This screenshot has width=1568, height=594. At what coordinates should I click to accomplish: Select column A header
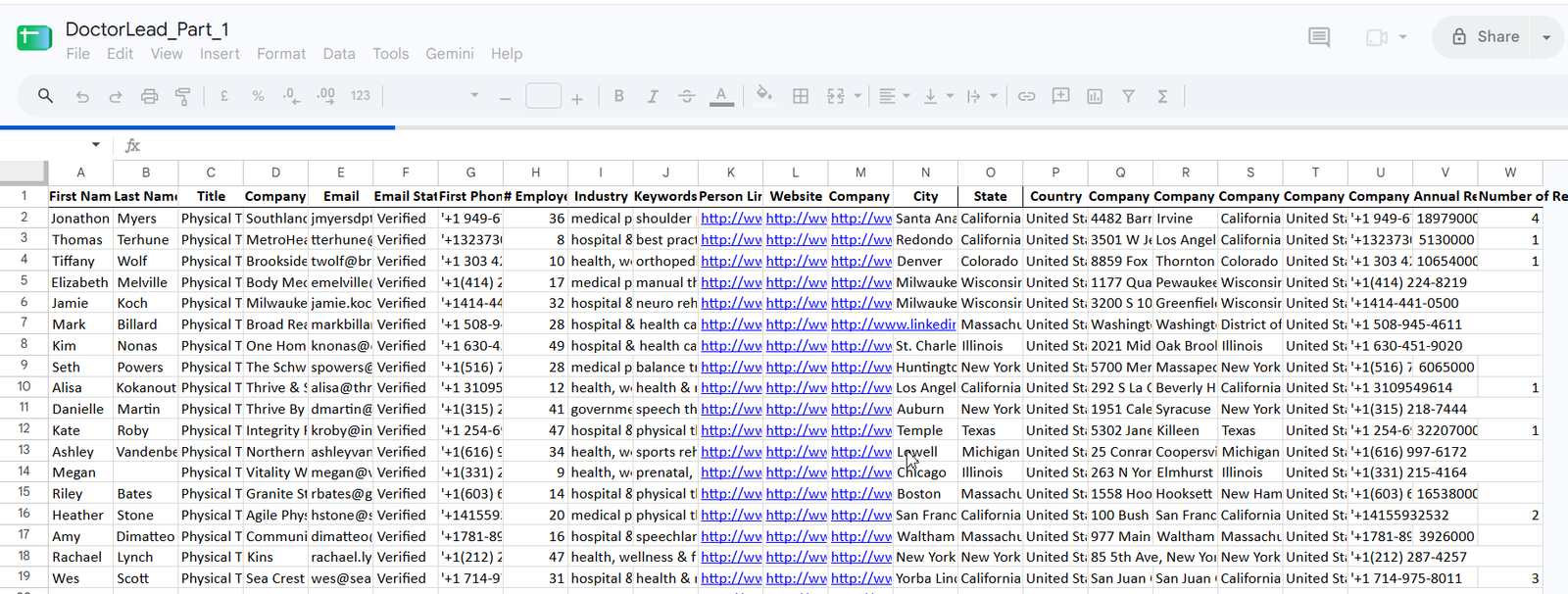click(x=80, y=172)
